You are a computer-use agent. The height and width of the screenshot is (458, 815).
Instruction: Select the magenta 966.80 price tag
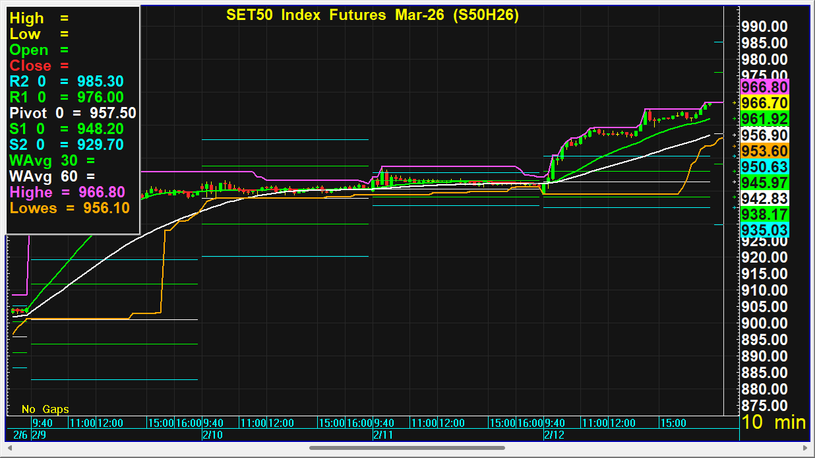click(763, 88)
